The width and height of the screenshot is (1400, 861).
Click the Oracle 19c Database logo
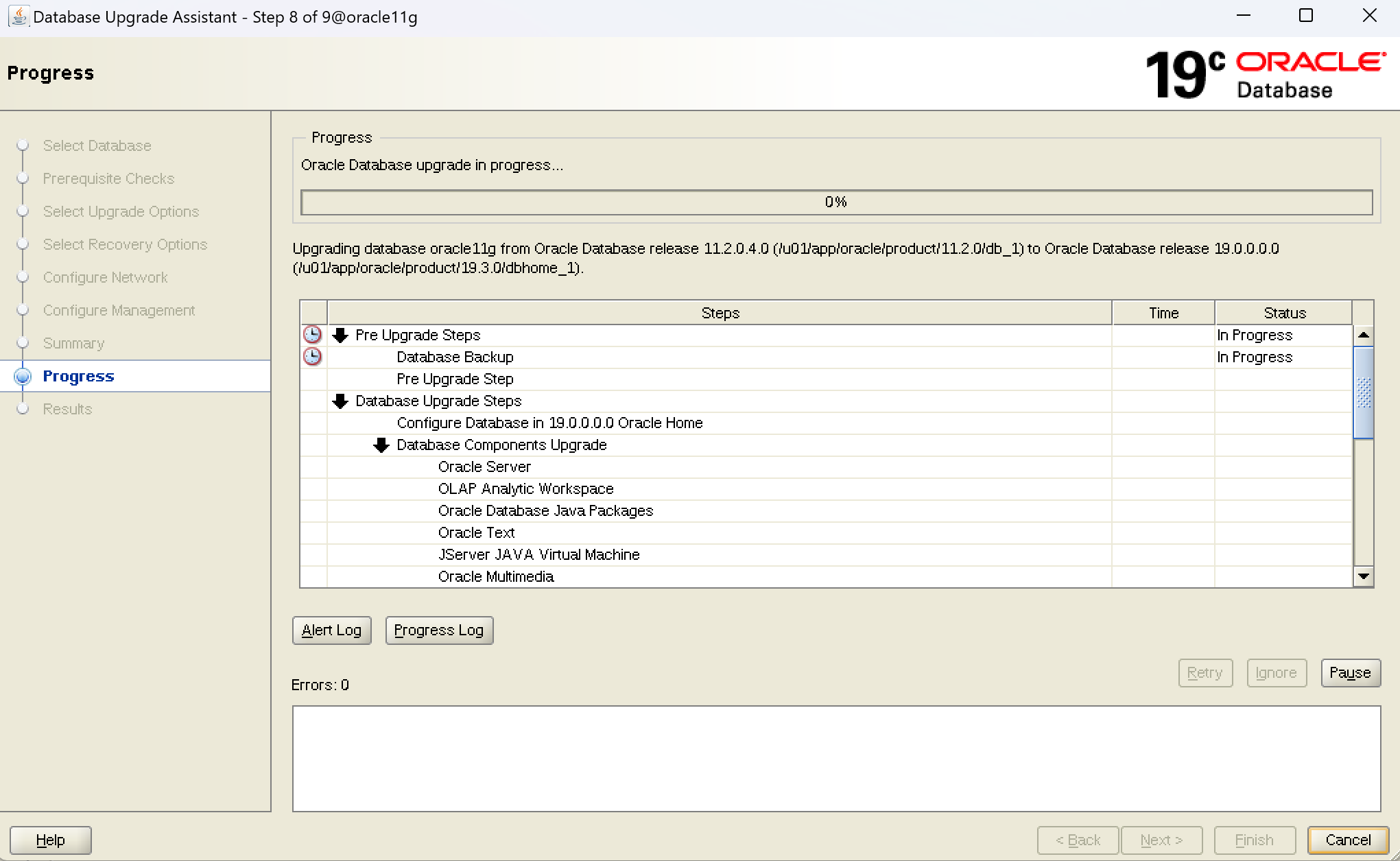(1266, 74)
